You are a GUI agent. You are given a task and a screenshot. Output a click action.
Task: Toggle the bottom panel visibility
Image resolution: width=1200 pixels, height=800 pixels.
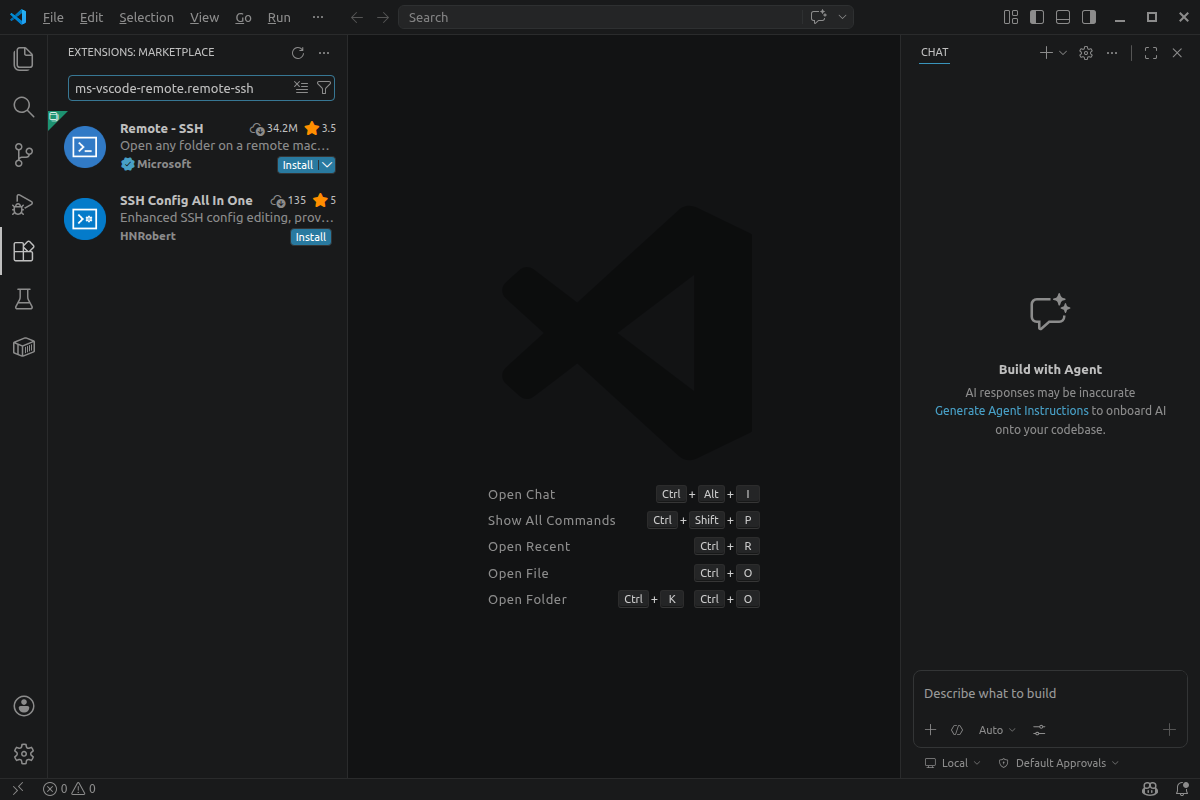click(1063, 17)
